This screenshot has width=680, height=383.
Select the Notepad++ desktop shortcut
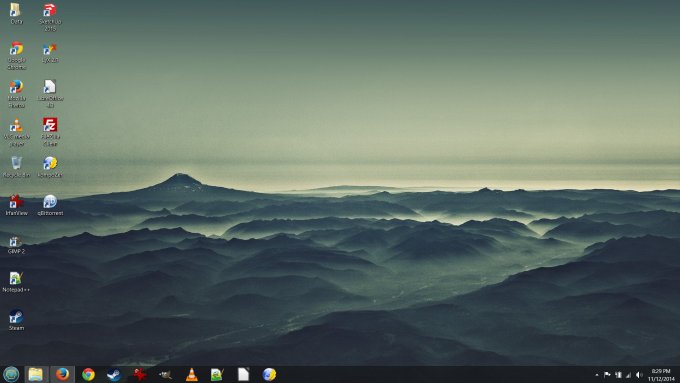point(16,282)
